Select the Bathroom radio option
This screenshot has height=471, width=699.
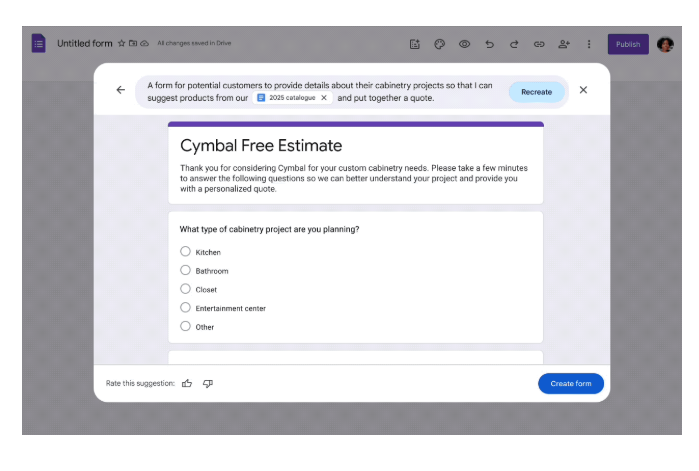click(185, 270)
